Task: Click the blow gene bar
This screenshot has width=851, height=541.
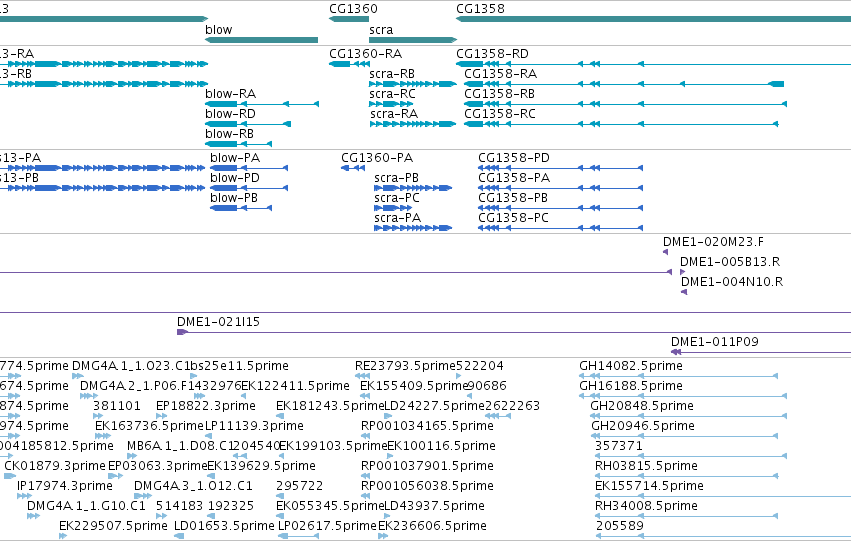Action: [261, 40]
